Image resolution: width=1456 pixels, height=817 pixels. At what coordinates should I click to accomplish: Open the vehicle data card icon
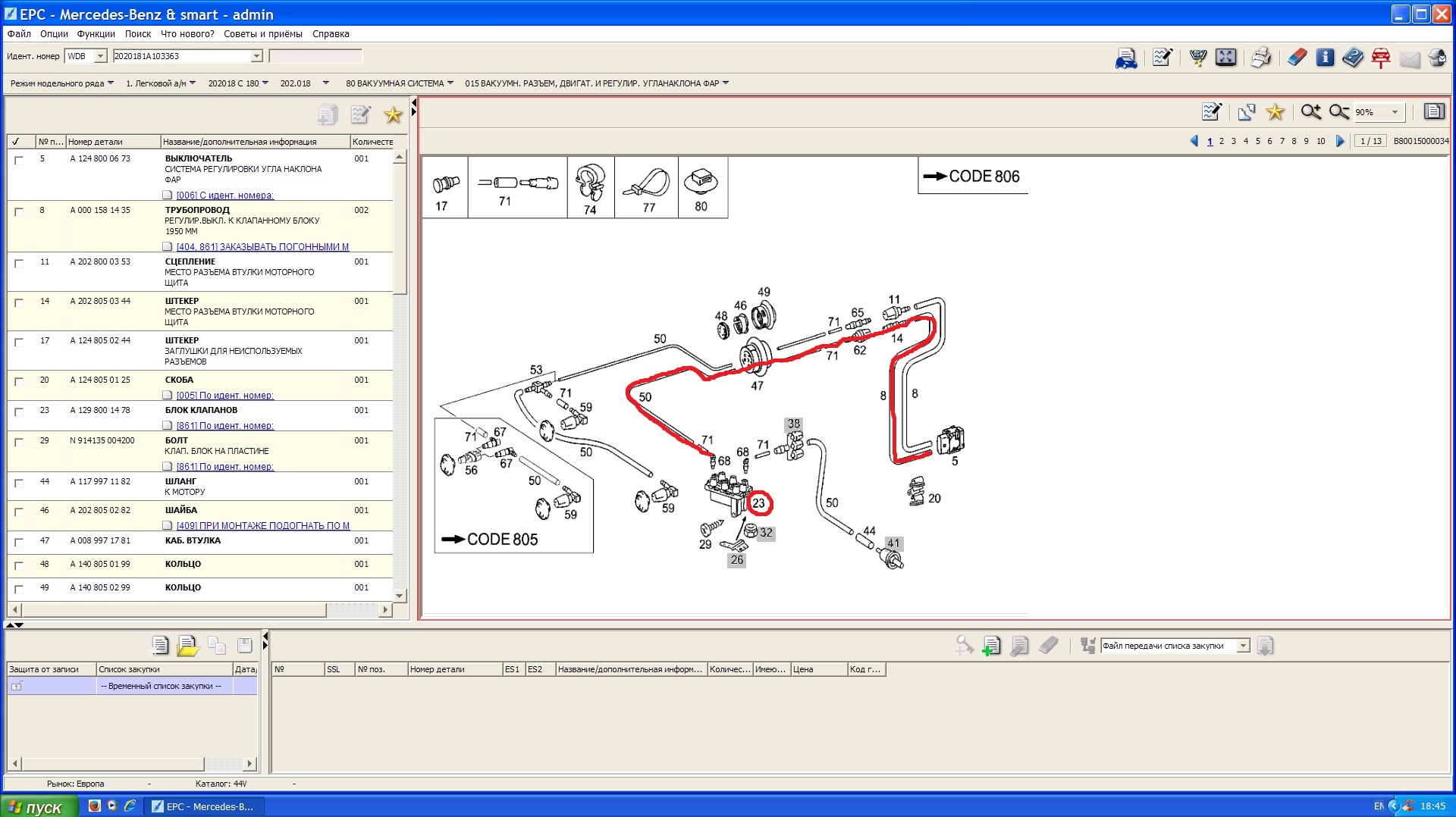(1126, 58)
